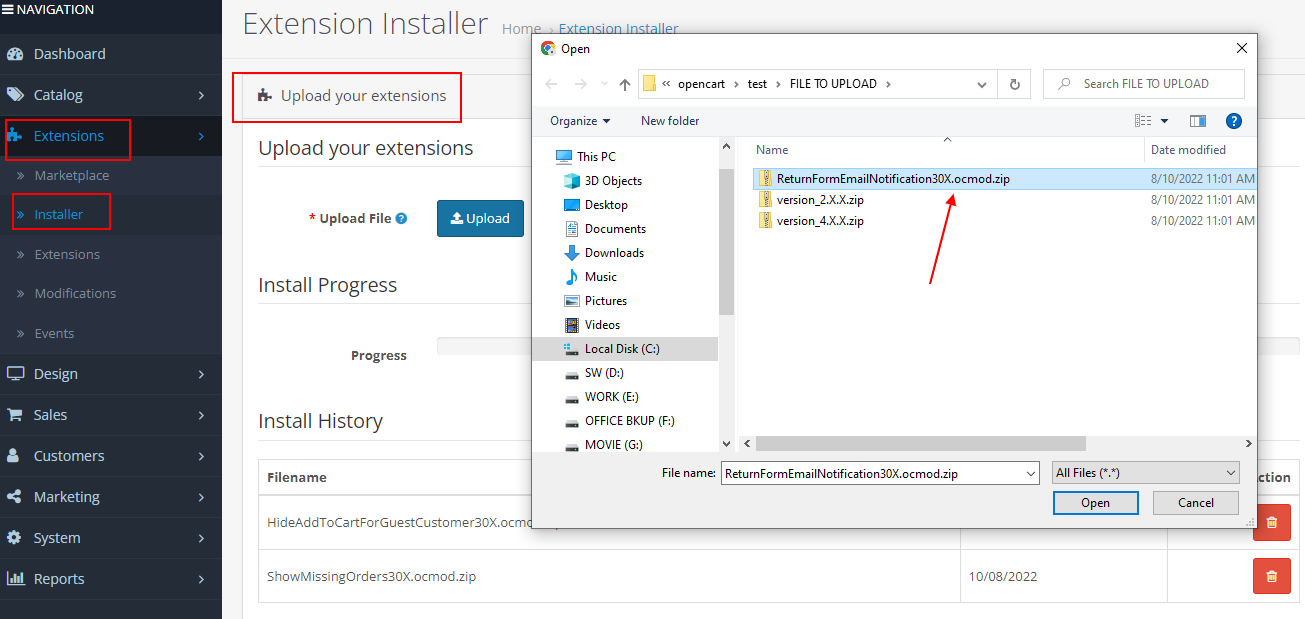Screen dimensions: 1305x619
Task: Click the Catalog tag icon
Action: [x=15, y=95]
